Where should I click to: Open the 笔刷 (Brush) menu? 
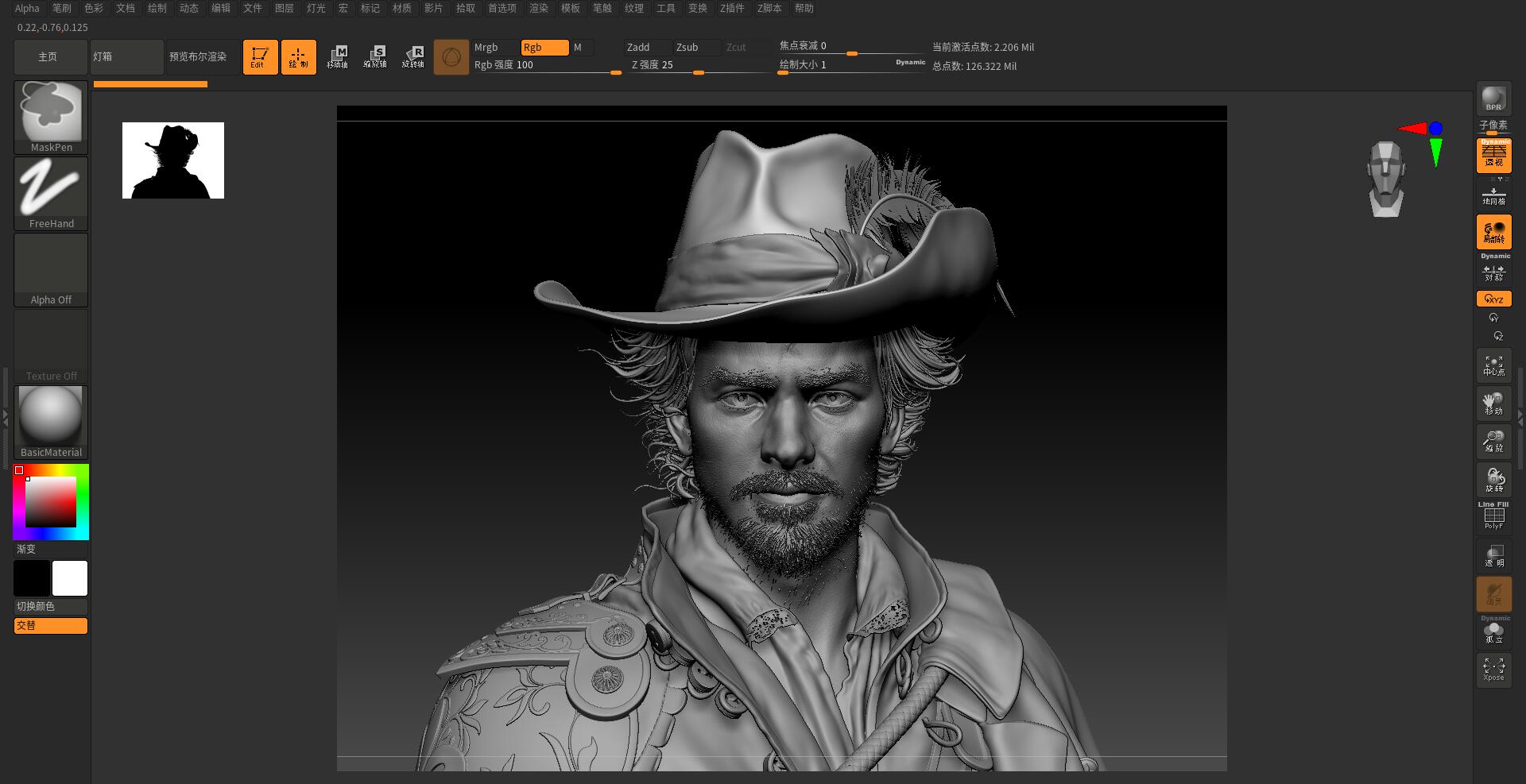(x=61, y=8)
